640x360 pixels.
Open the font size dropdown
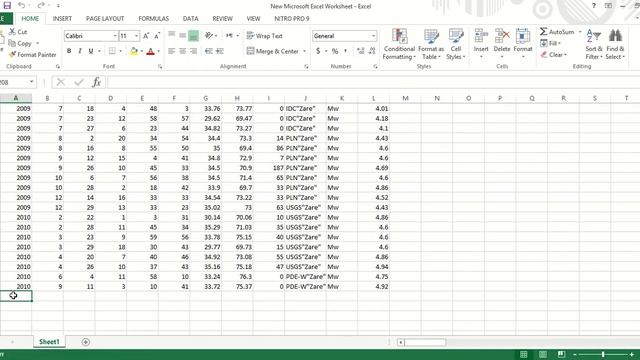(x=136, y=36)
